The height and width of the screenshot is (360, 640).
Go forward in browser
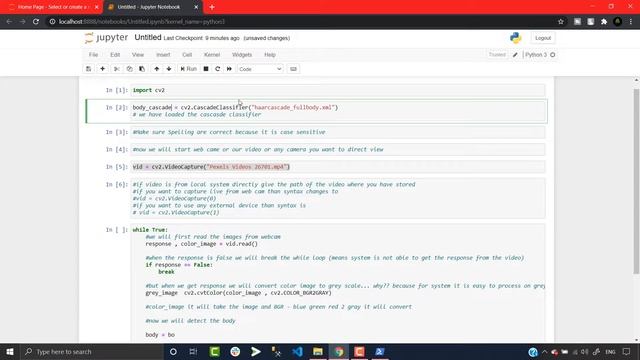(x=22, y=22)
